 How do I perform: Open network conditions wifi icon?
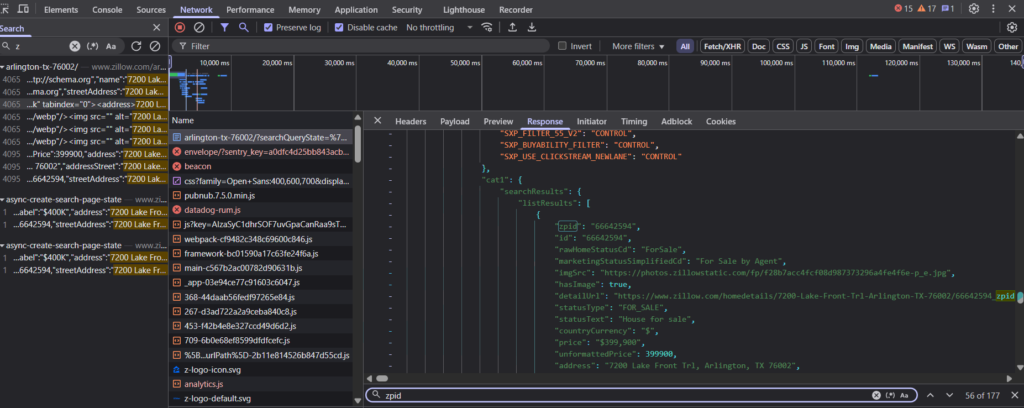point(487,27)
